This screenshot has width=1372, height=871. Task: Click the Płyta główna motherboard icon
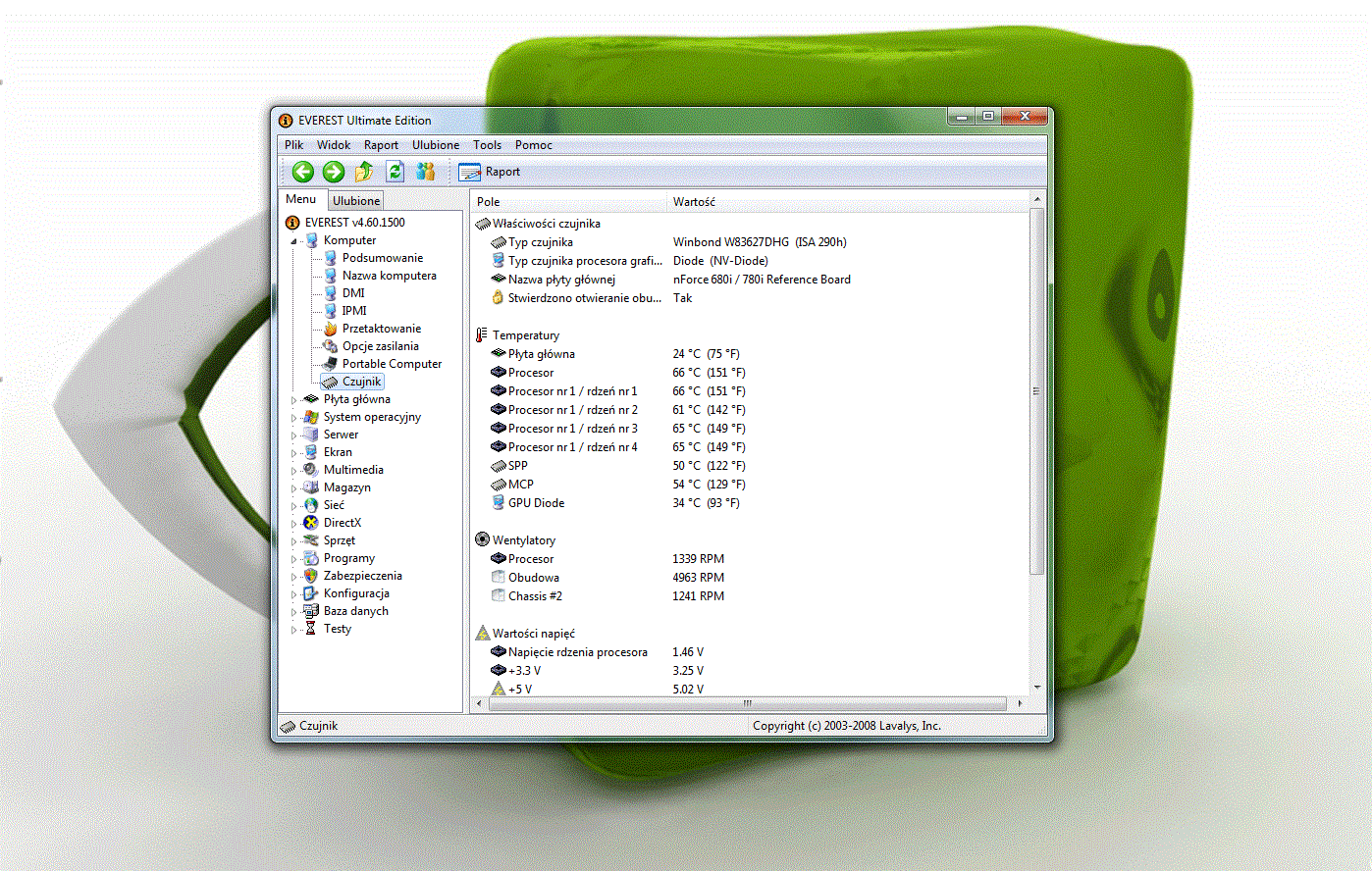point(311,399)
